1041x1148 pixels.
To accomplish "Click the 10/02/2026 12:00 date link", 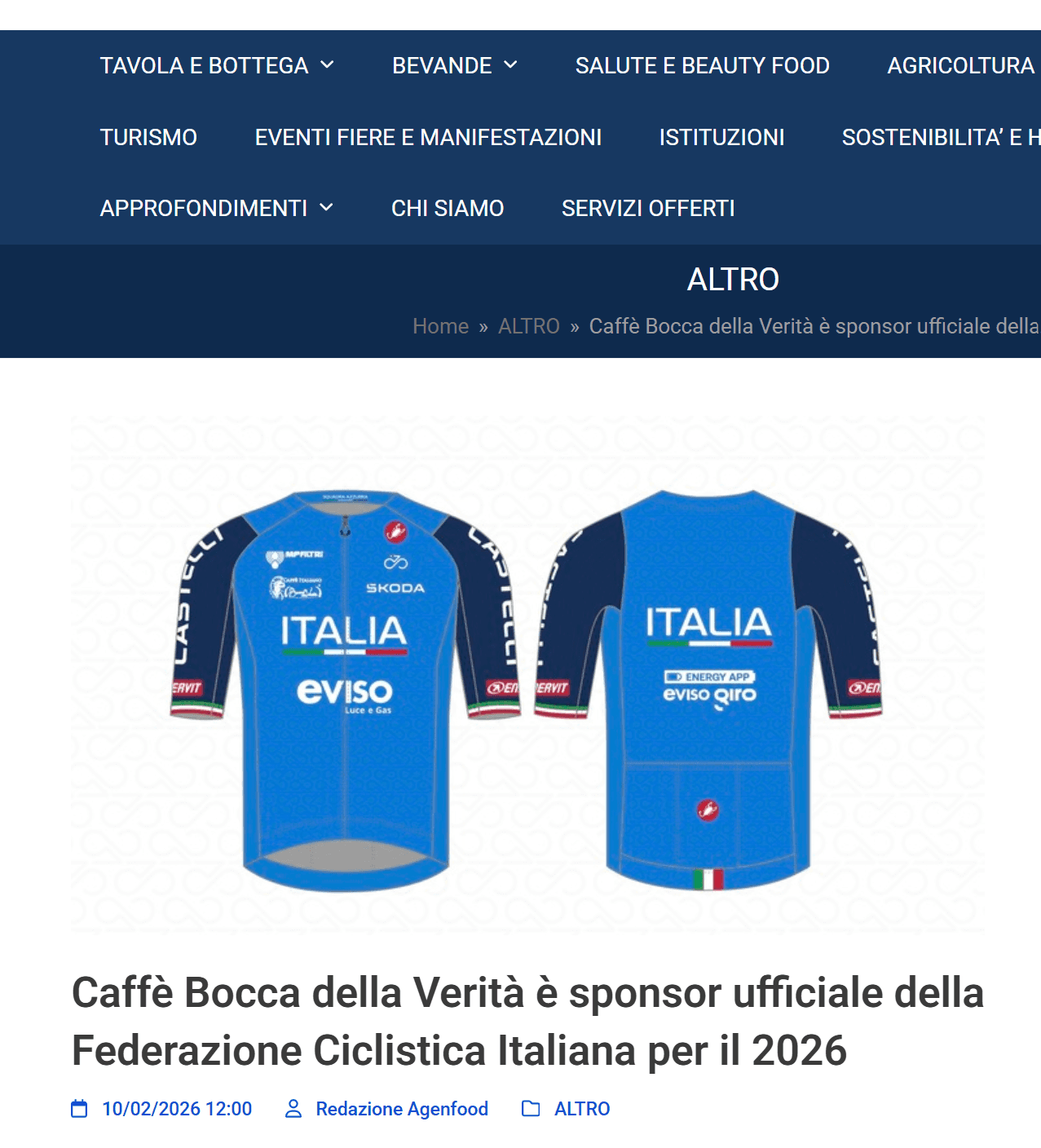I will click(x=177, y=1109).
